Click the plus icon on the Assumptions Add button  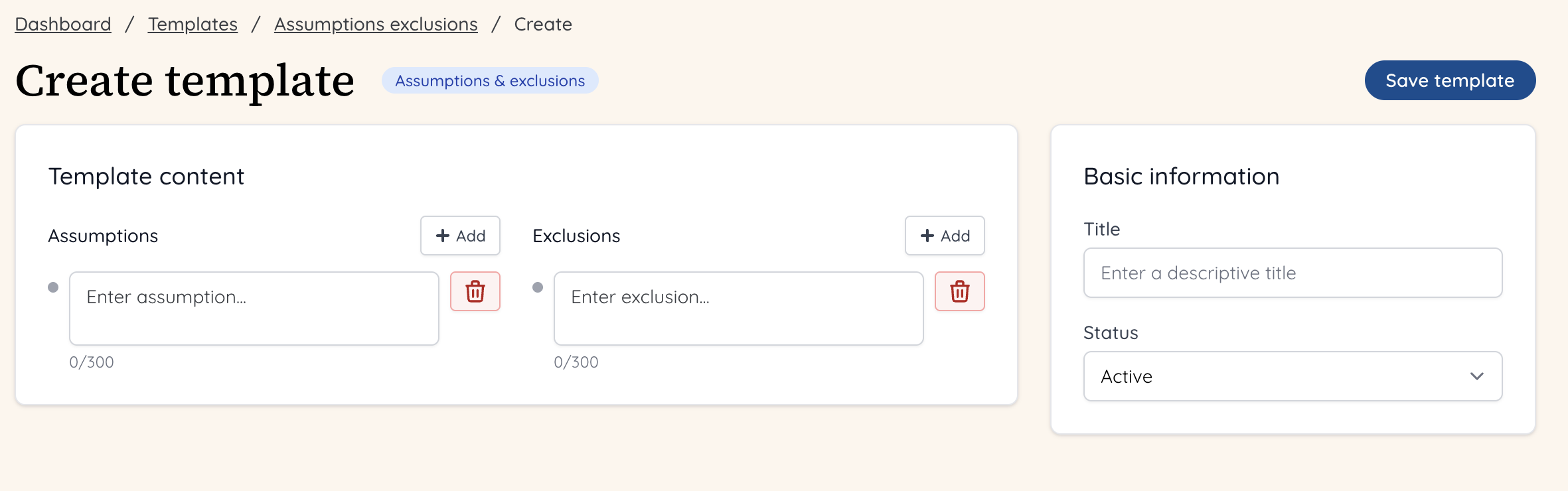(x=442, y=236)
